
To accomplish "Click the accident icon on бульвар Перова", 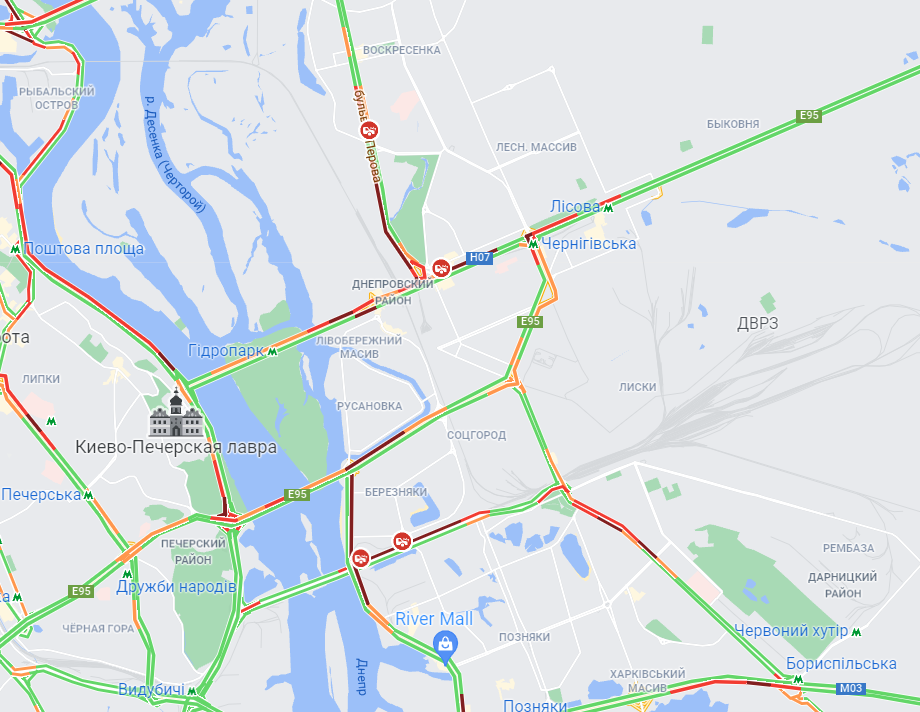I will 369,130.
